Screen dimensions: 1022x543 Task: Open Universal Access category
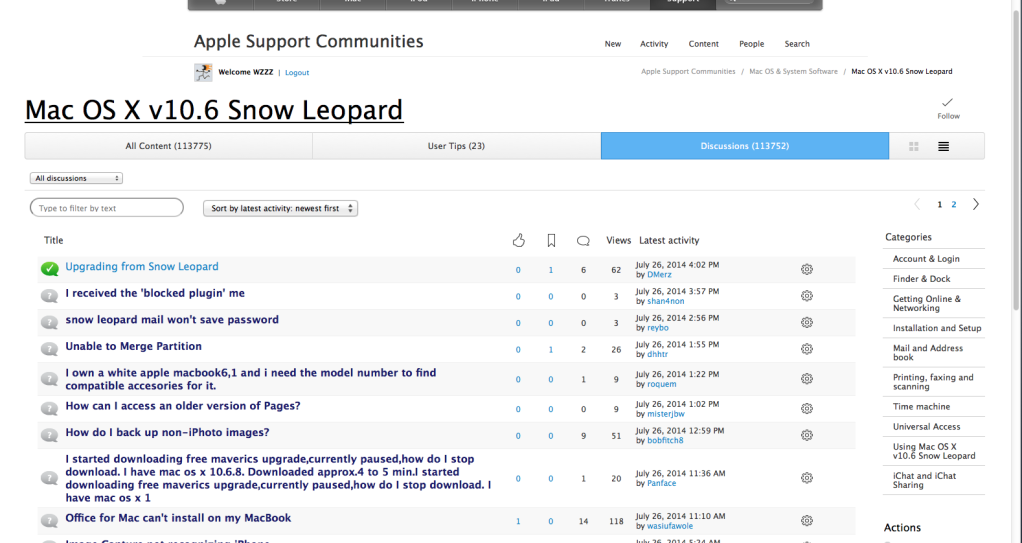coord(927,427)
